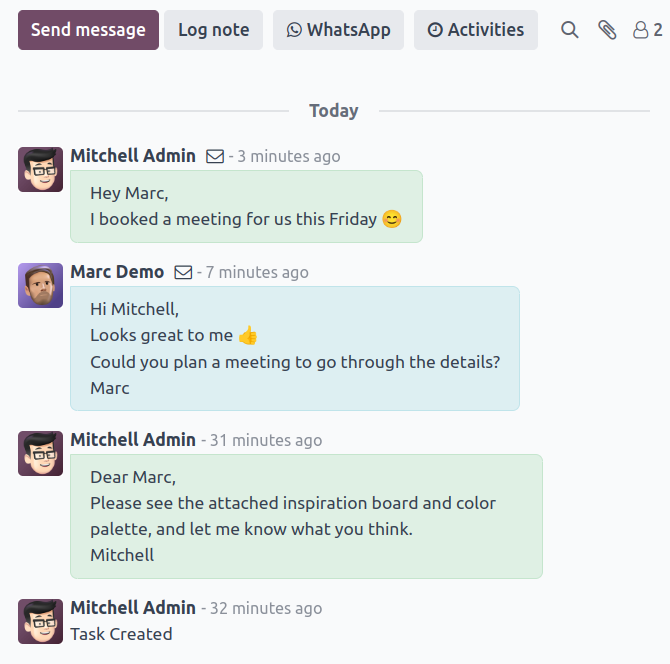Select the Marc Demo author name

117,272
